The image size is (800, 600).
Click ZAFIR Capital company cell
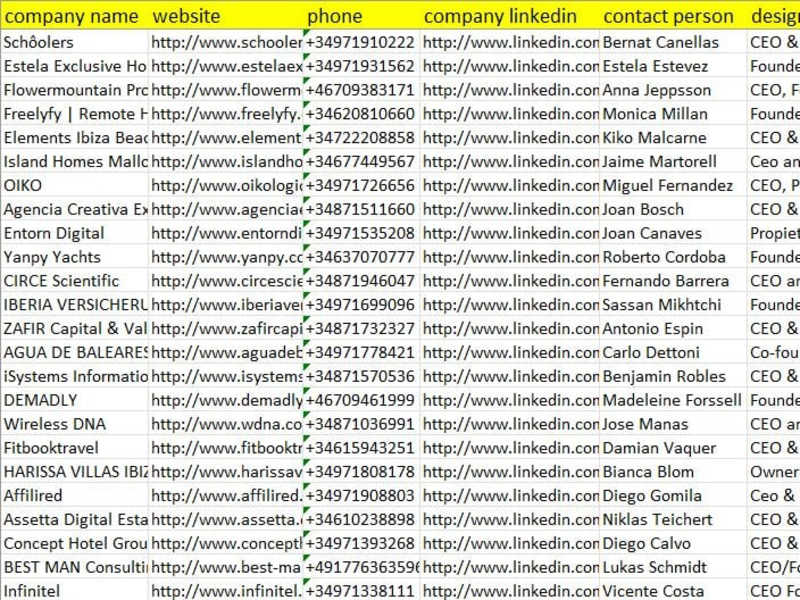tap(74, 329)
